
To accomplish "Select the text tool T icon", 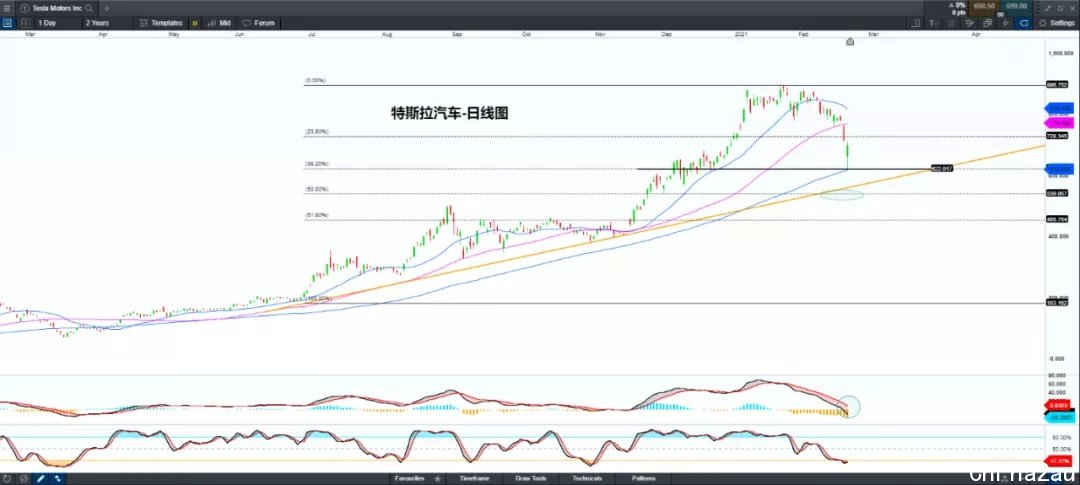I will tap(933, 23).
